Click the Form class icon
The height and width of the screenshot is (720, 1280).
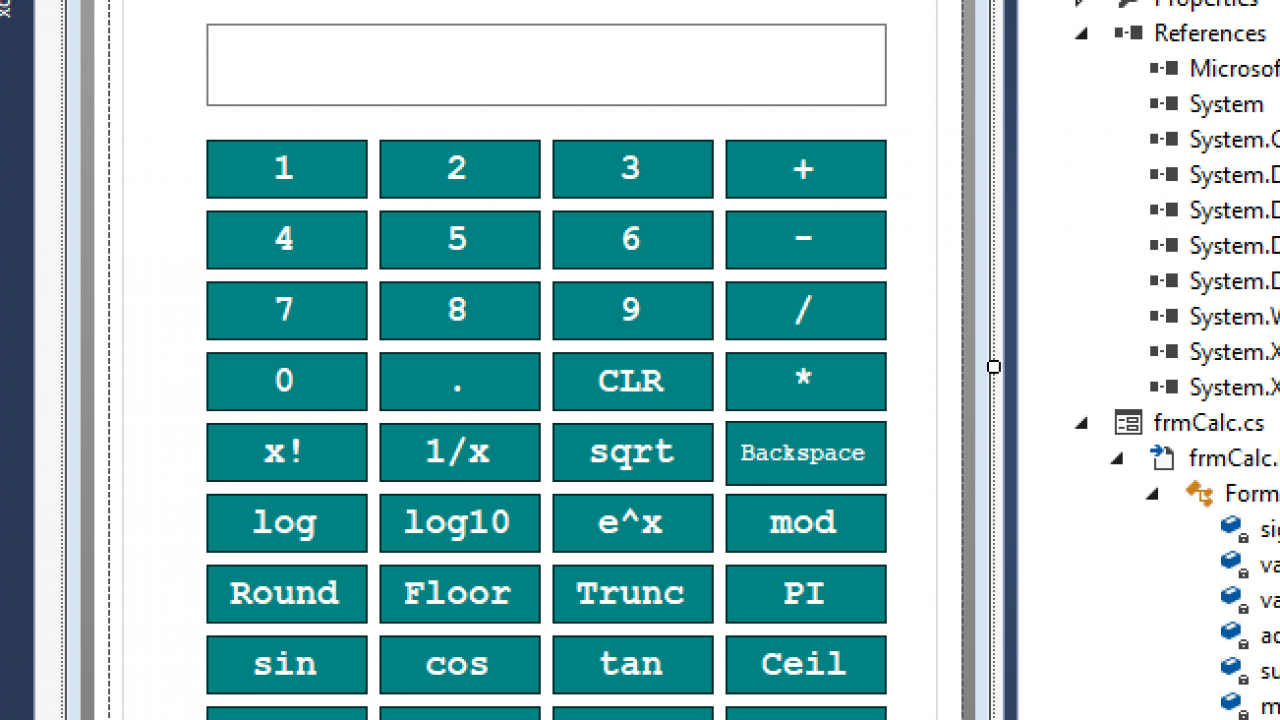coord(1199,493)
